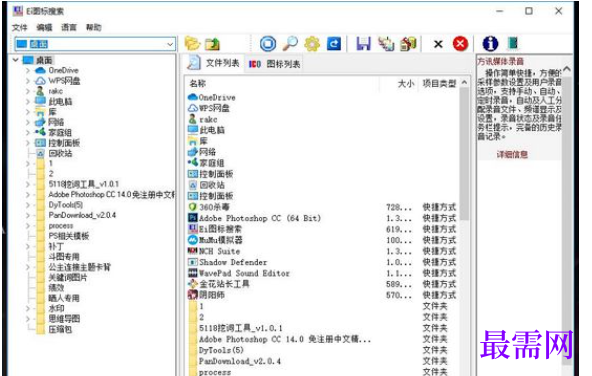Open the 桌面 path dropdown arrow

pos(170,44)
